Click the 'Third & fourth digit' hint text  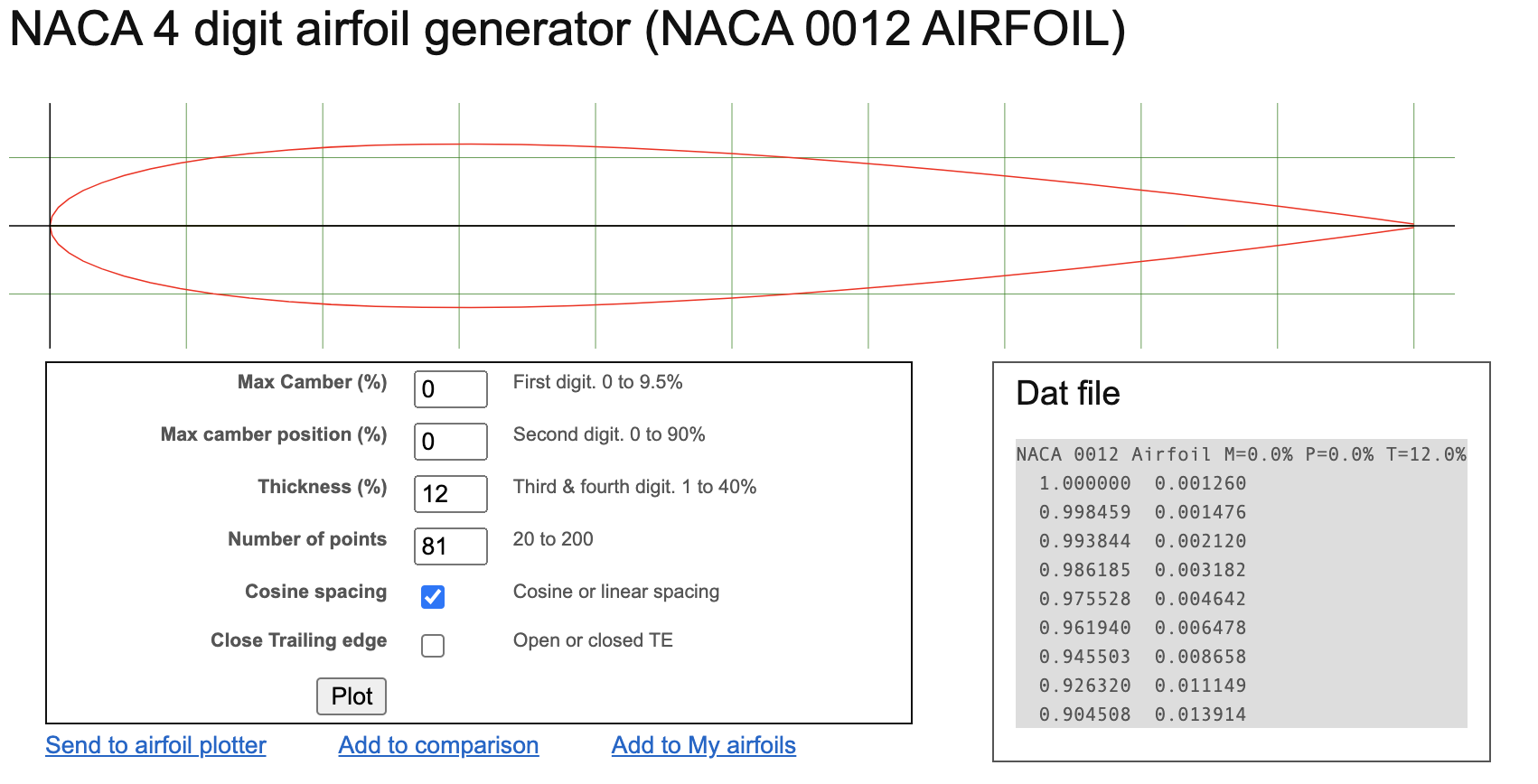click(634, 487)
